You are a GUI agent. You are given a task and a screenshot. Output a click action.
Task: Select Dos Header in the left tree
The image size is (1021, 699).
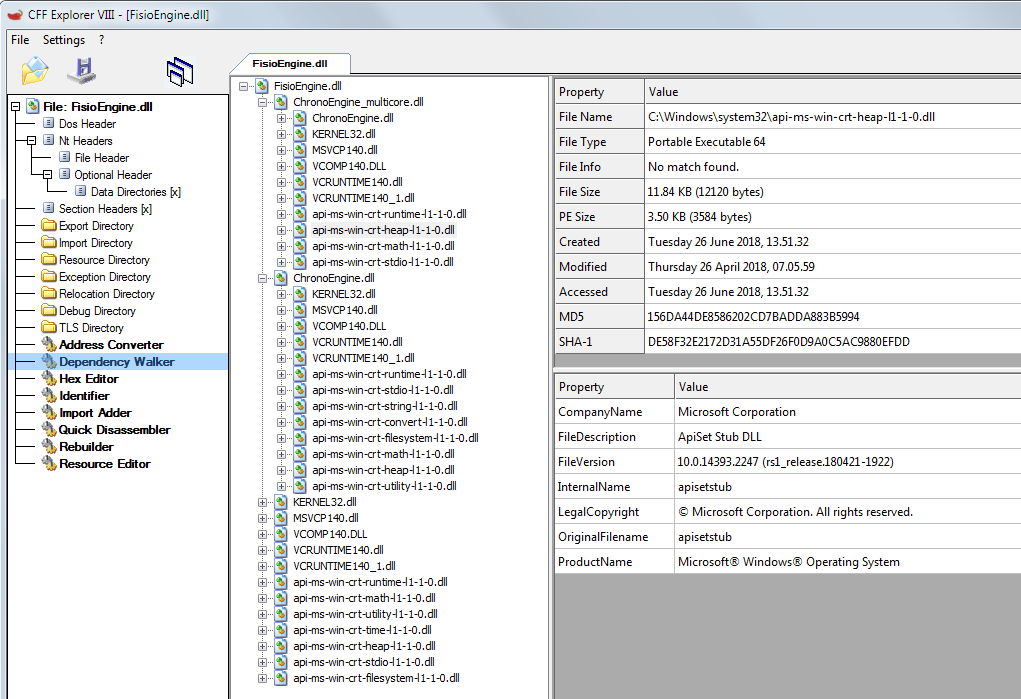pos(87,124)
